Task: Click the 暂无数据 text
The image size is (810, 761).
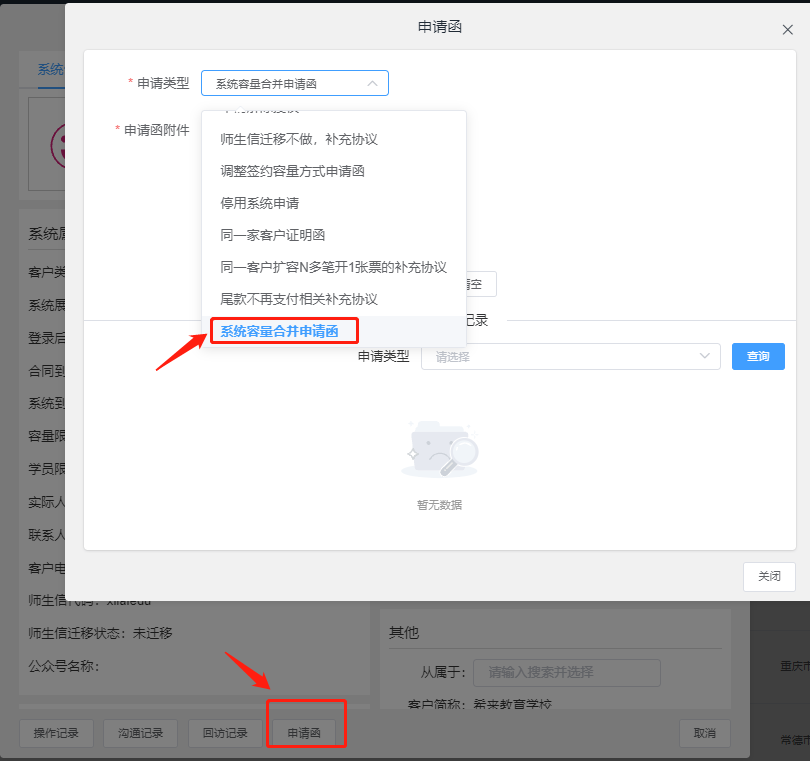Action: pos(440,505)
